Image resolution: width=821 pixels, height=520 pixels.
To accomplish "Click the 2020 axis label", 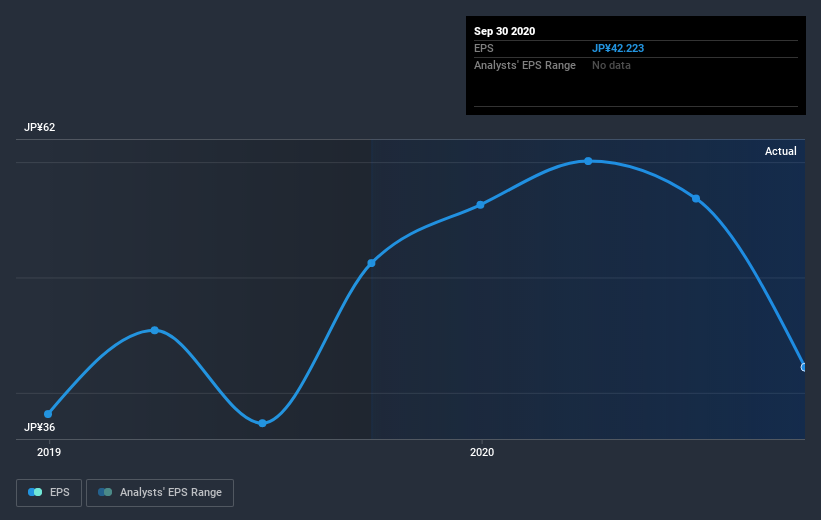I will 482,452.
